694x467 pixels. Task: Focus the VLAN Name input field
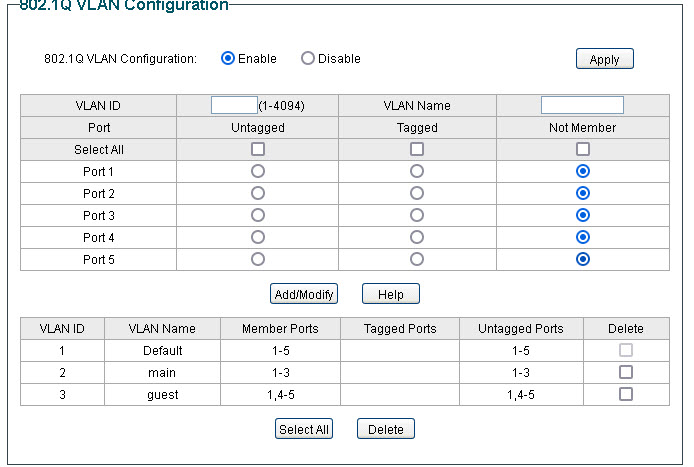click(582, 105)
